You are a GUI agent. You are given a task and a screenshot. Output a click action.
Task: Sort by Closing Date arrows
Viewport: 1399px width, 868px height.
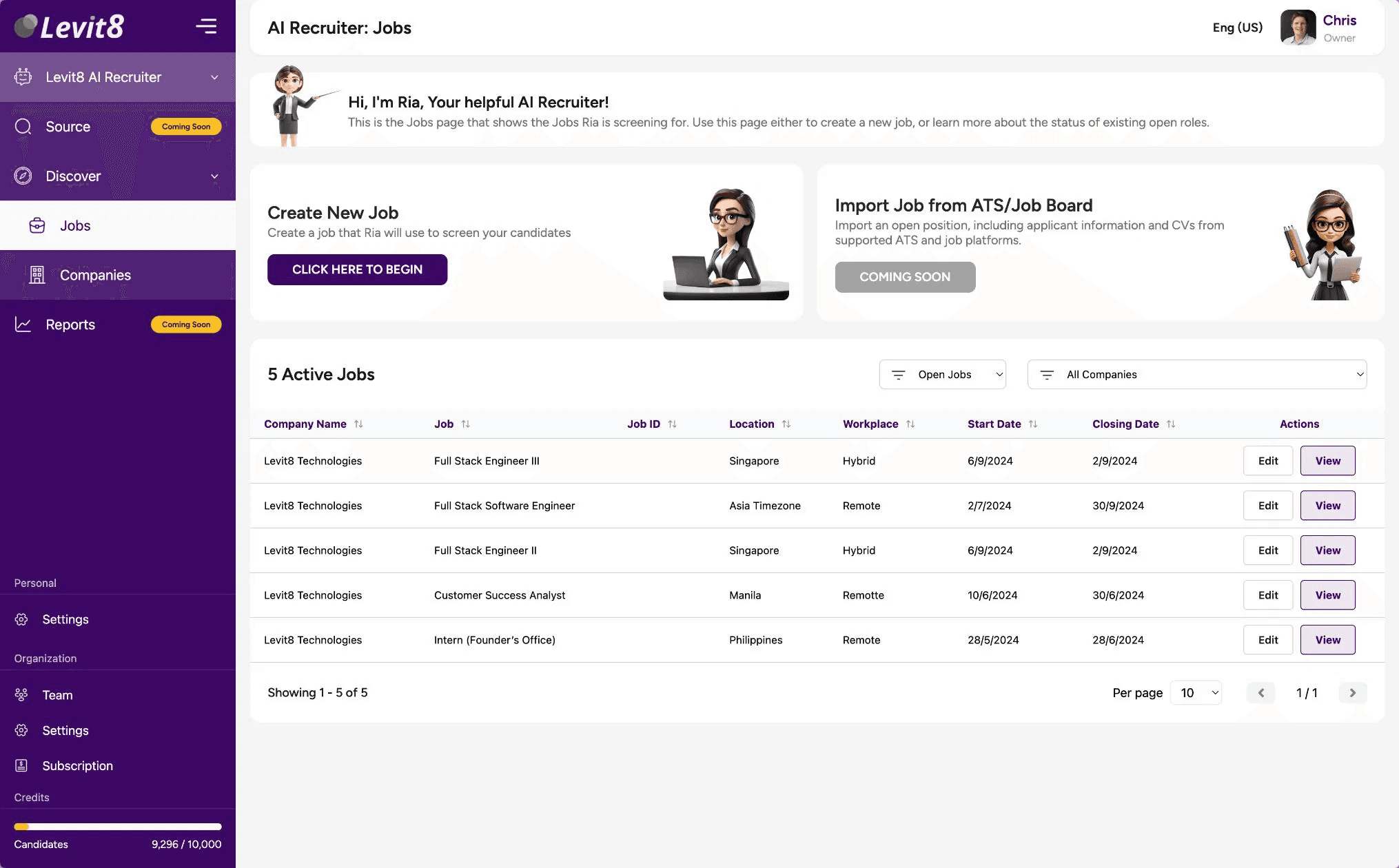coord(1171,424)
